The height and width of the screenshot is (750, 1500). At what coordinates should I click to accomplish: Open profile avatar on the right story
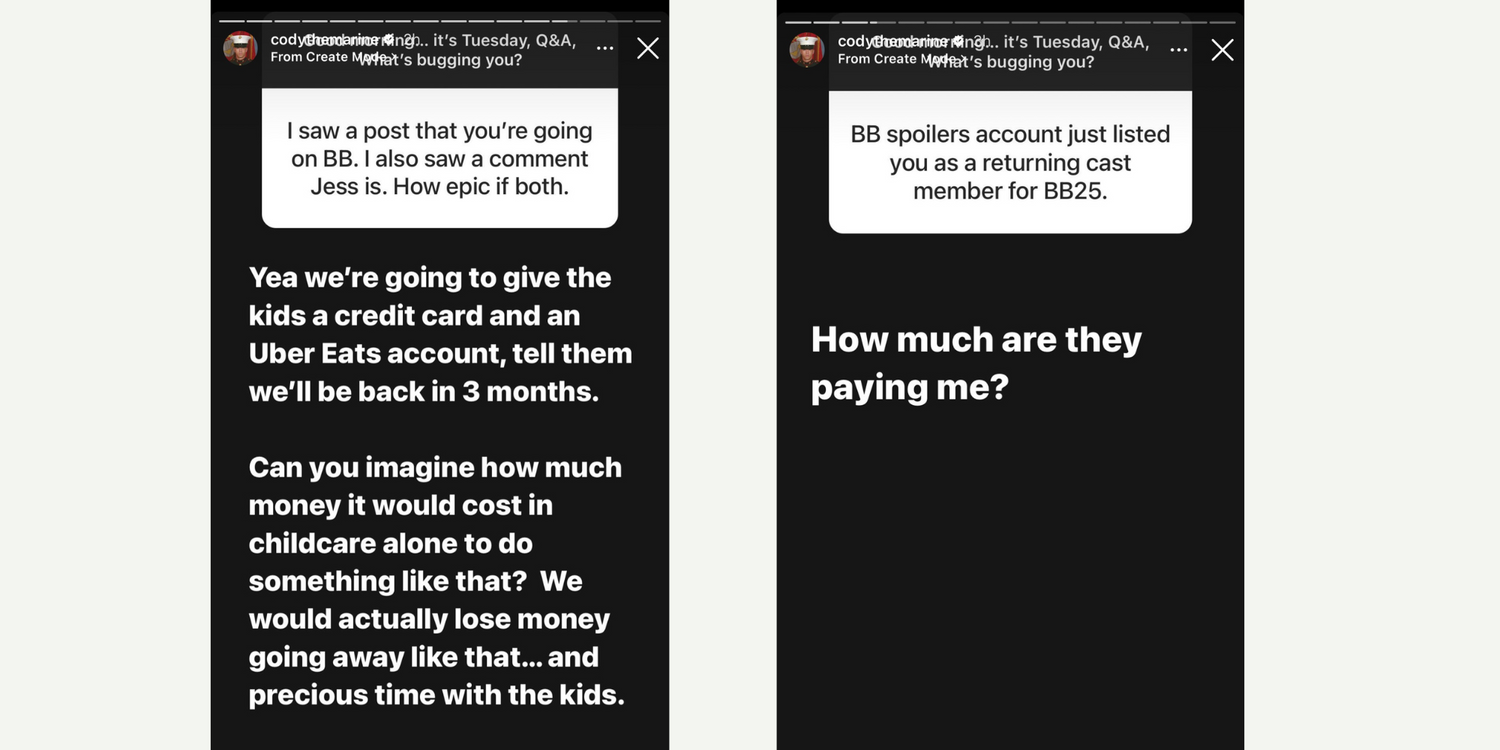(x=807, y=49)
